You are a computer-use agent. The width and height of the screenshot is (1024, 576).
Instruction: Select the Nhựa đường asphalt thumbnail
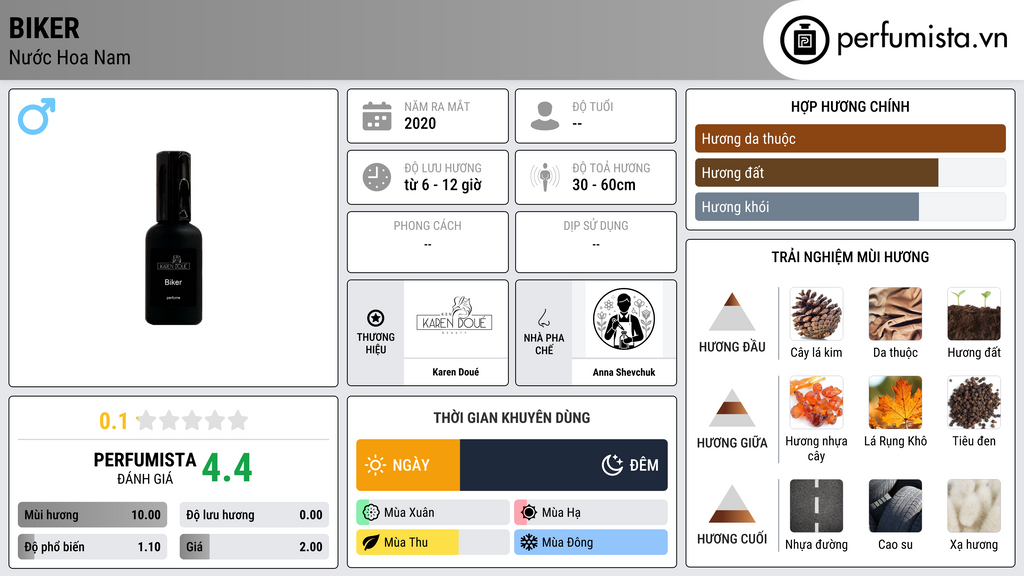pos(816,506)
